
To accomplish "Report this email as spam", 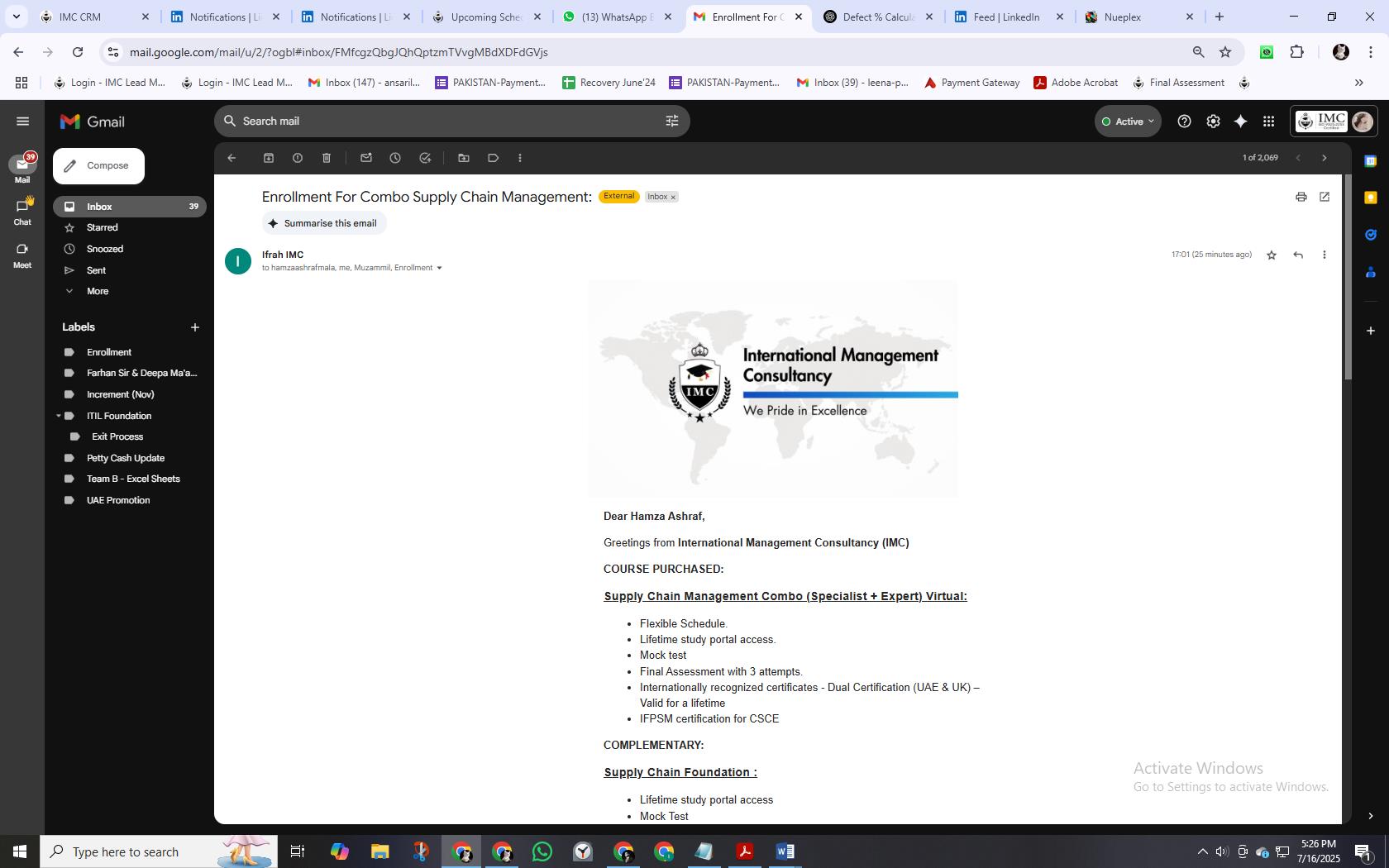I will [298, 158].
